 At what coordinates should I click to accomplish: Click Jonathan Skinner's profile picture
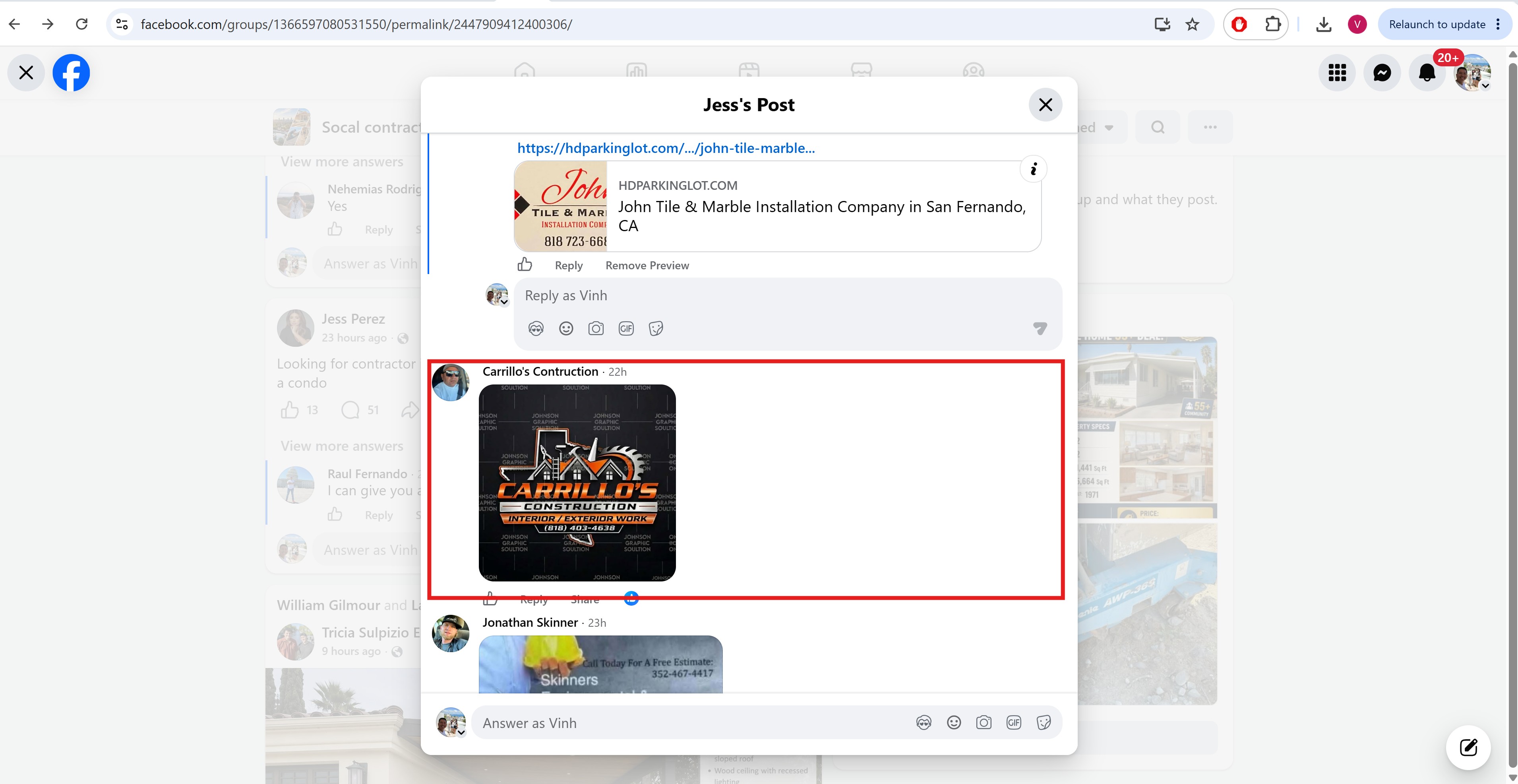coord(451,633)
